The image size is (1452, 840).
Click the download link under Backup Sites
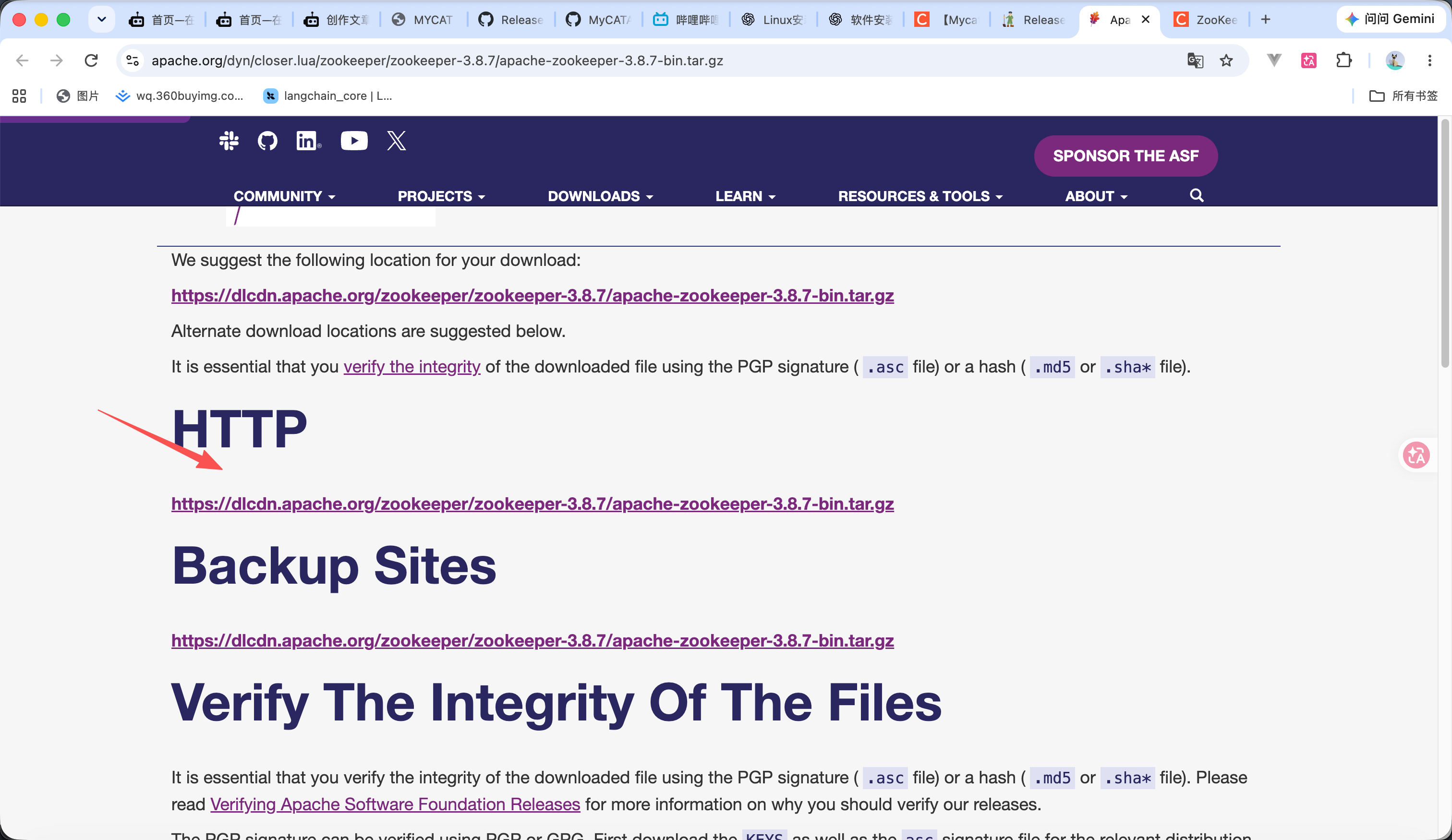(532, 641)
